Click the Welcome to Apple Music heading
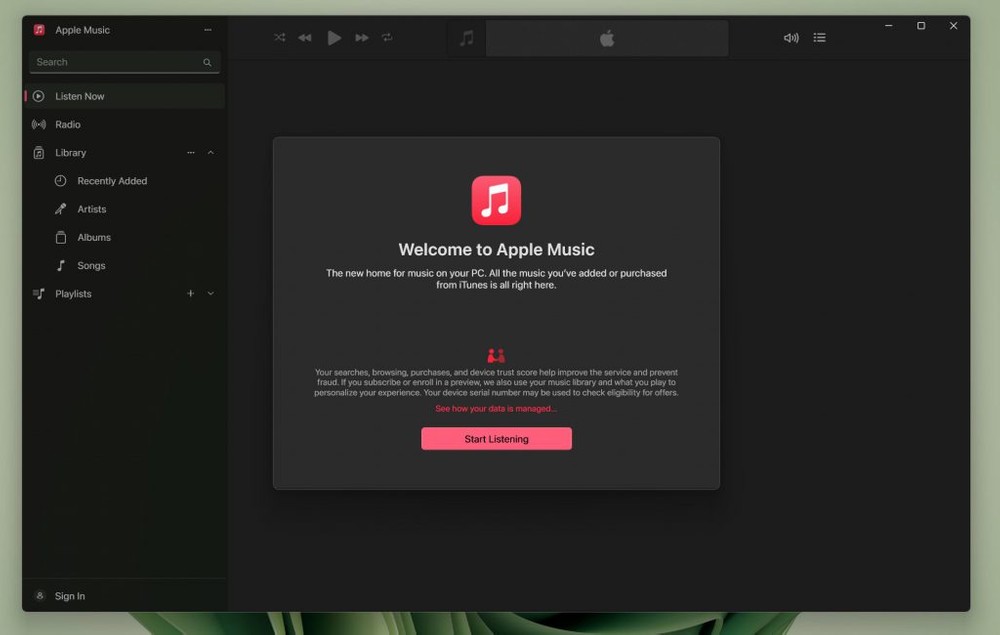 pyautogui.click(x=496, y=249)
